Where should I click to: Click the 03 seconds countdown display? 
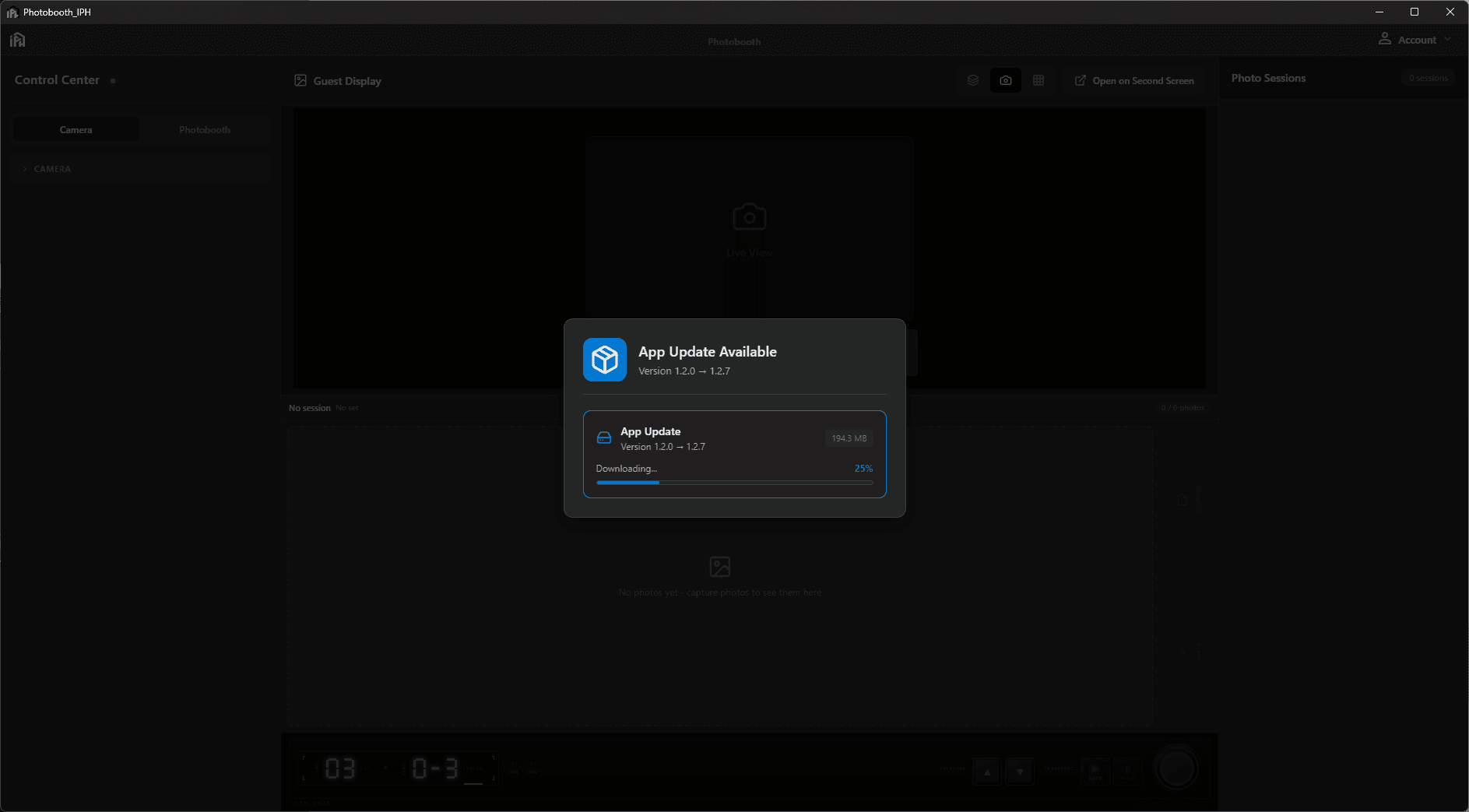[x=340, y=769]
